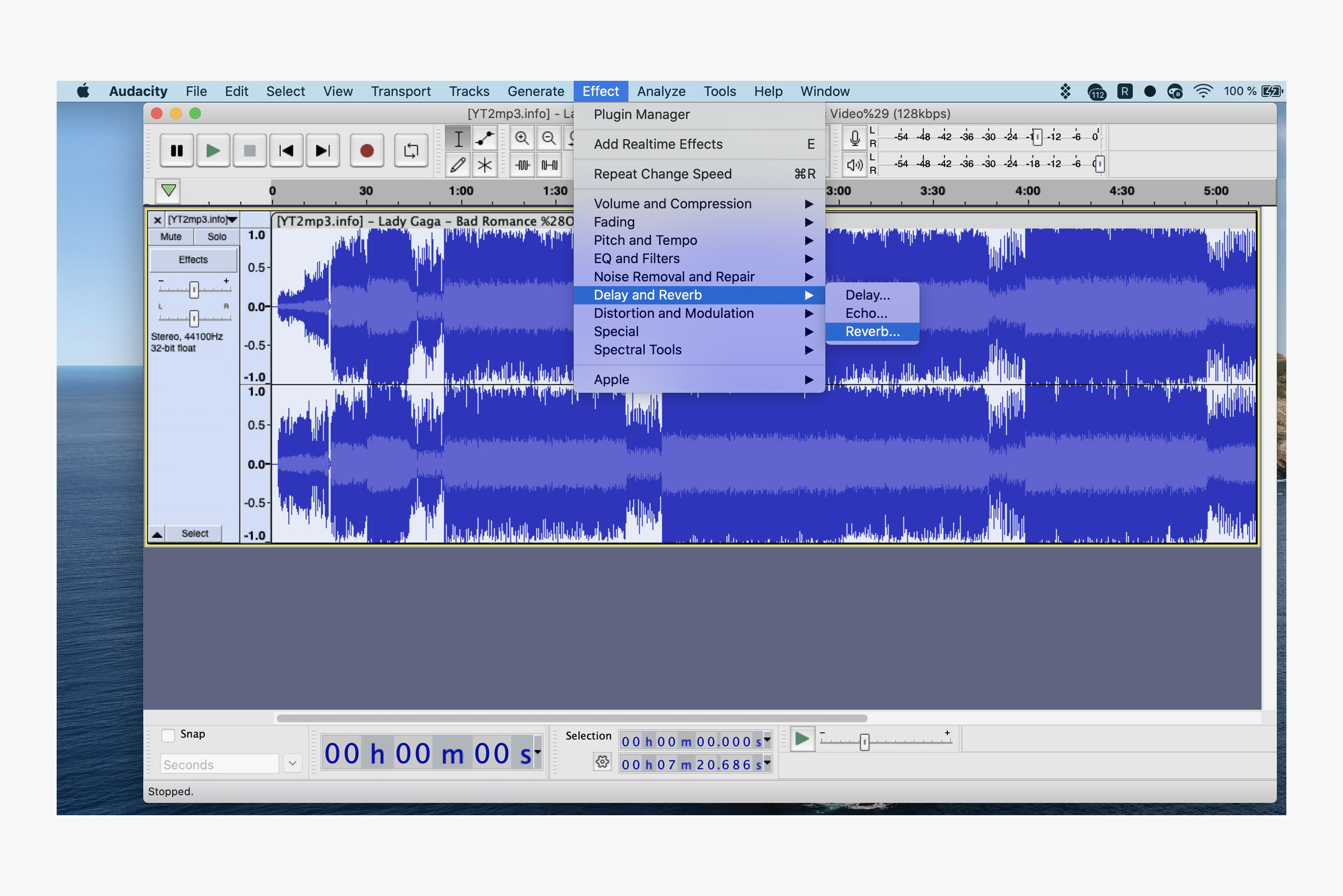This screenshot has width=1343, height=896.
Task: Open the track Effects panel button
Action: (193, 260)
